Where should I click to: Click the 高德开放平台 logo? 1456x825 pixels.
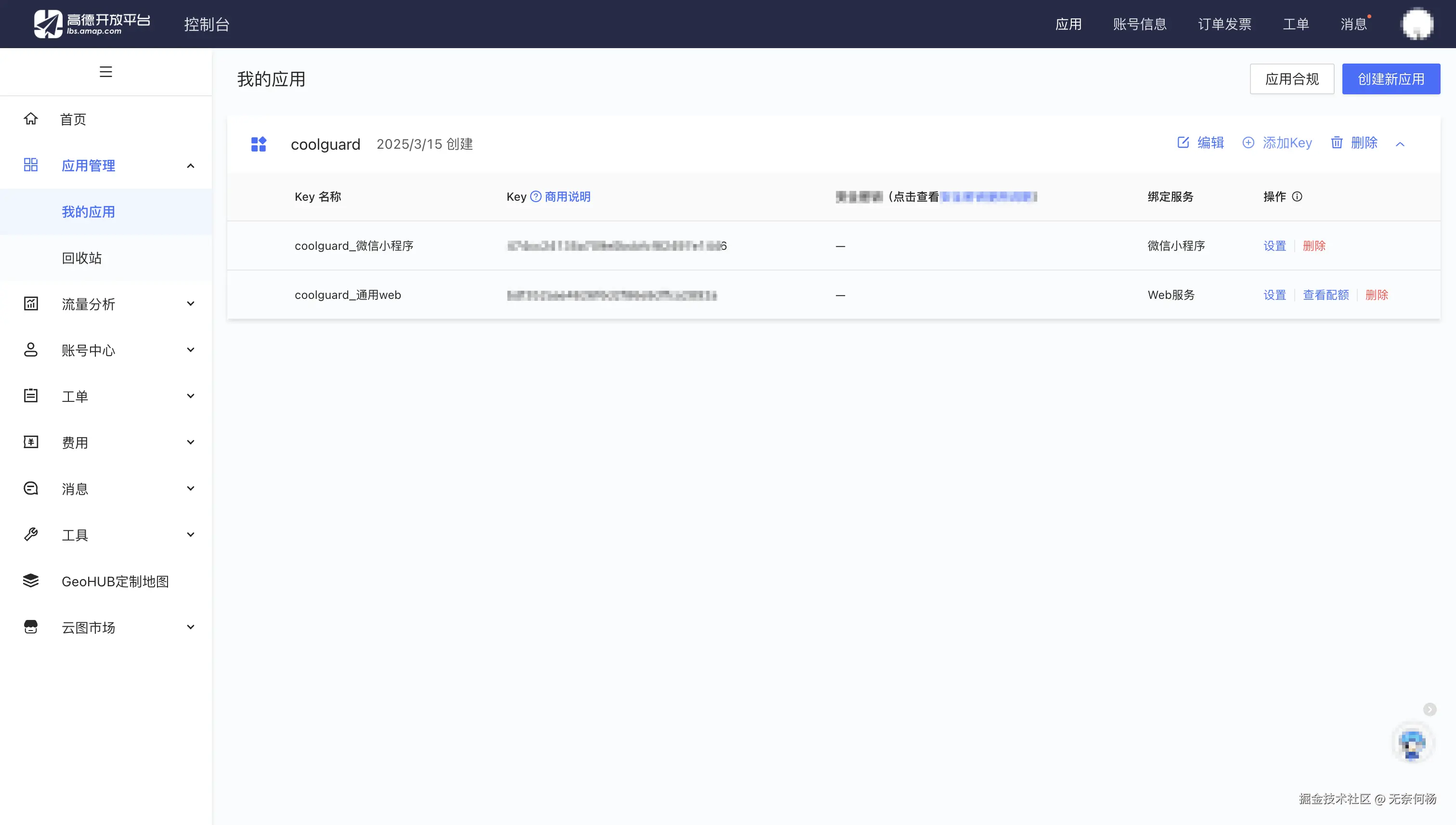click(x=92, y=24)
